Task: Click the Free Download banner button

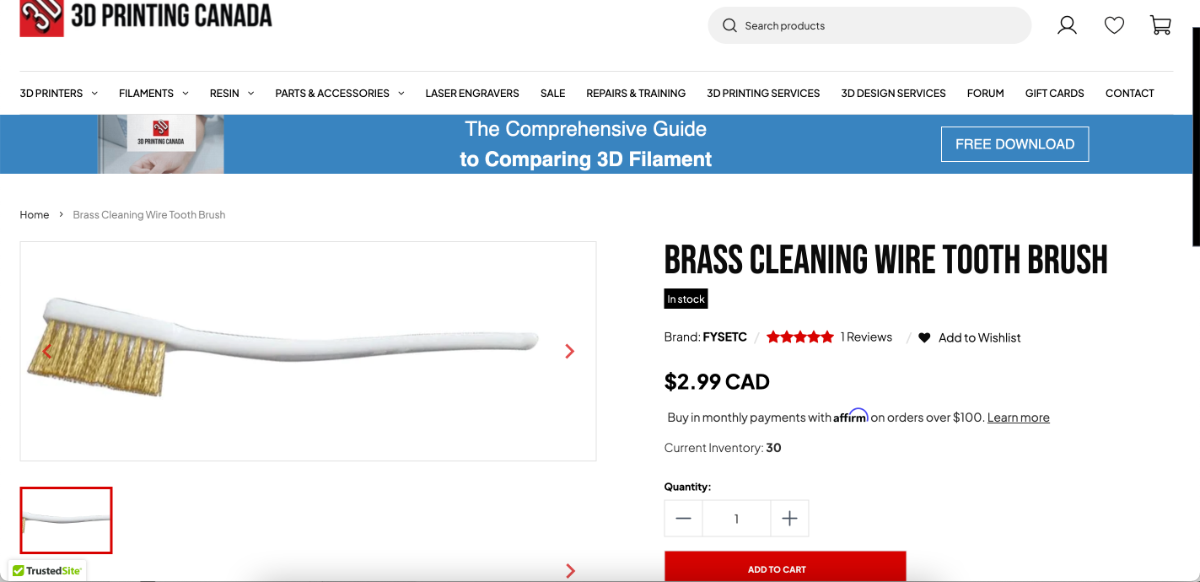Action: (1015, 144)
